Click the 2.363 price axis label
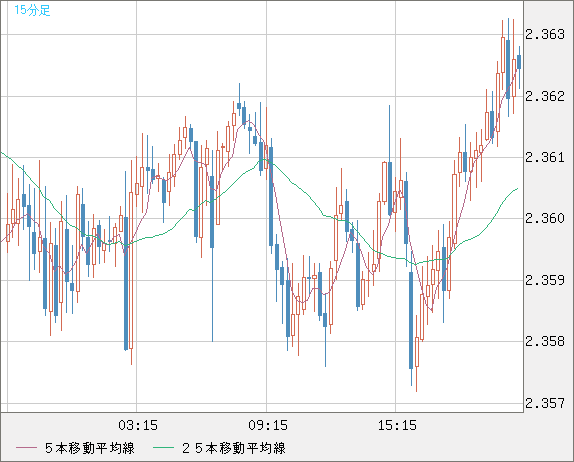 [545, 34]
